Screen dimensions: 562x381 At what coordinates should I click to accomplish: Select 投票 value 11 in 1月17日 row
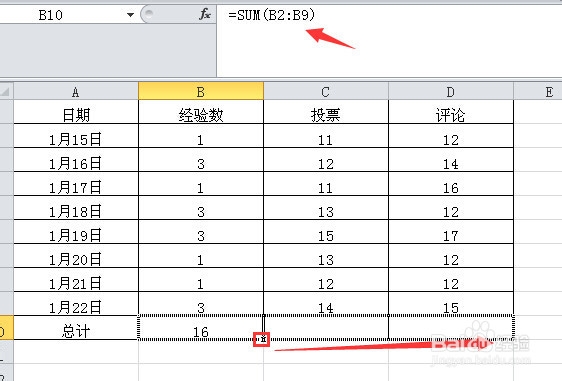[x=326, y=184]
